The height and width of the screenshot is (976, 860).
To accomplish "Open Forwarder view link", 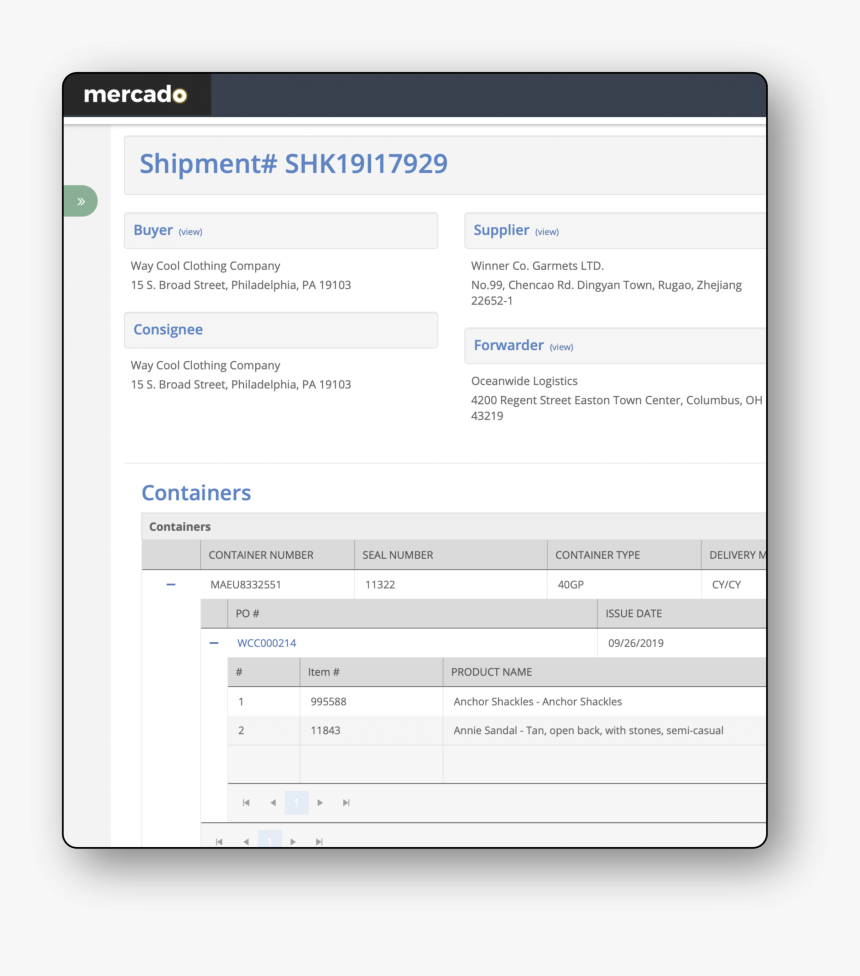I will [561, 347].
